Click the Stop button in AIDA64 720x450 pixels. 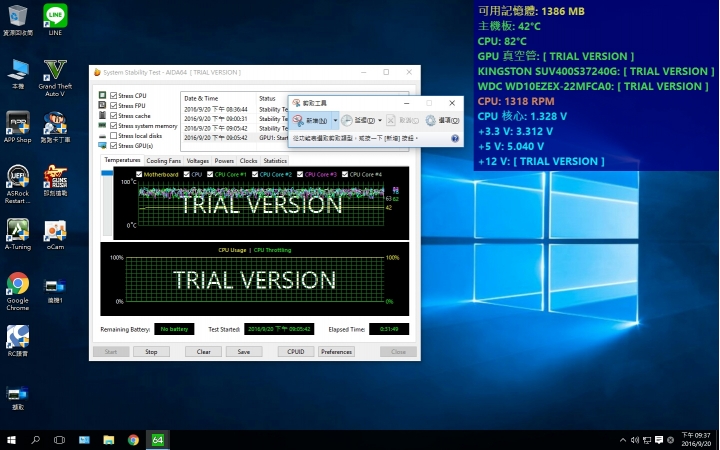click(151, 352)
